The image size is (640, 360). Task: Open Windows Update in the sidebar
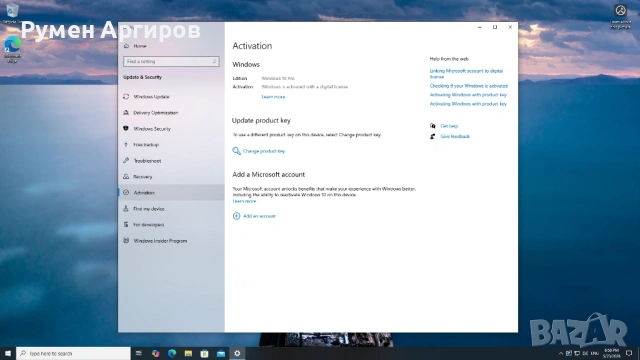[171, 97]
